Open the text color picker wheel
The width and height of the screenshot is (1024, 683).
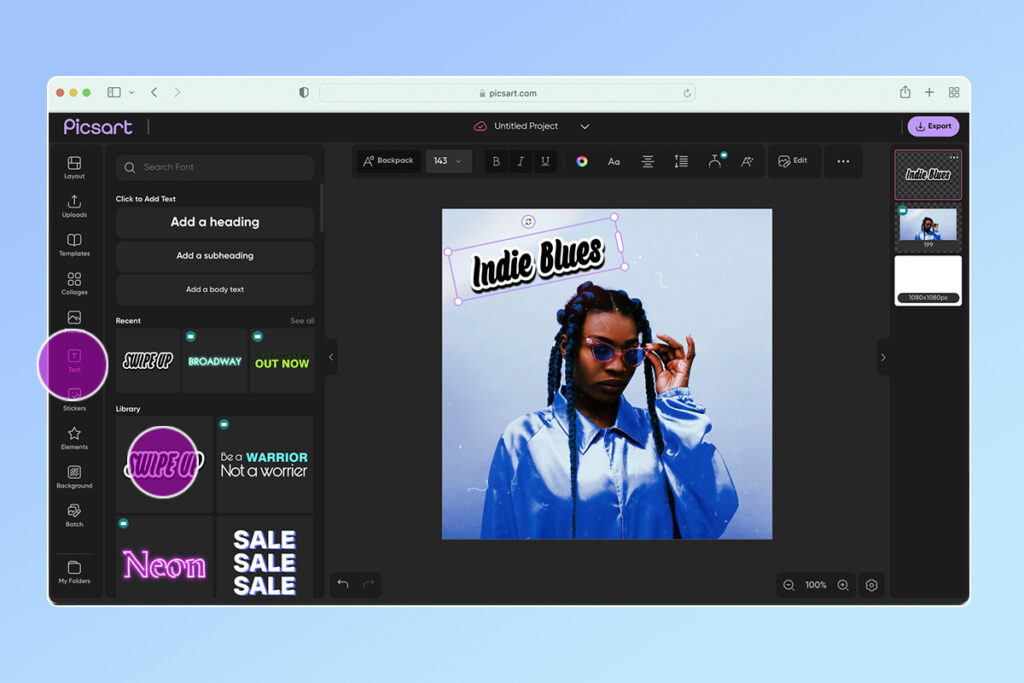583,161
